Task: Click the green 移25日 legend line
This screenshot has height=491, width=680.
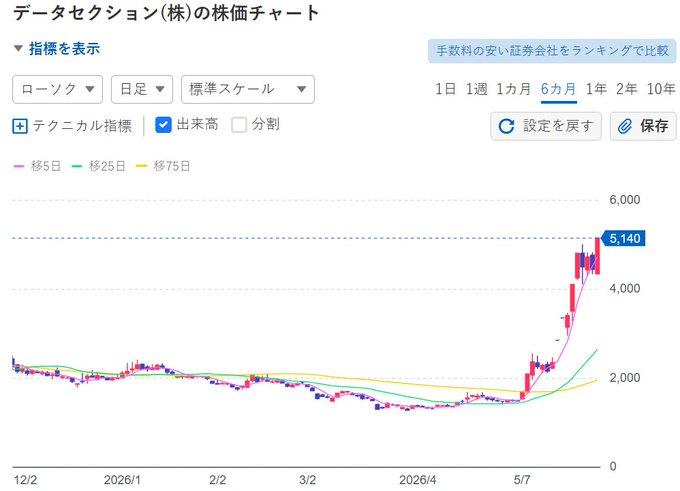Action: pyautogui.click(x=77, y=166)
